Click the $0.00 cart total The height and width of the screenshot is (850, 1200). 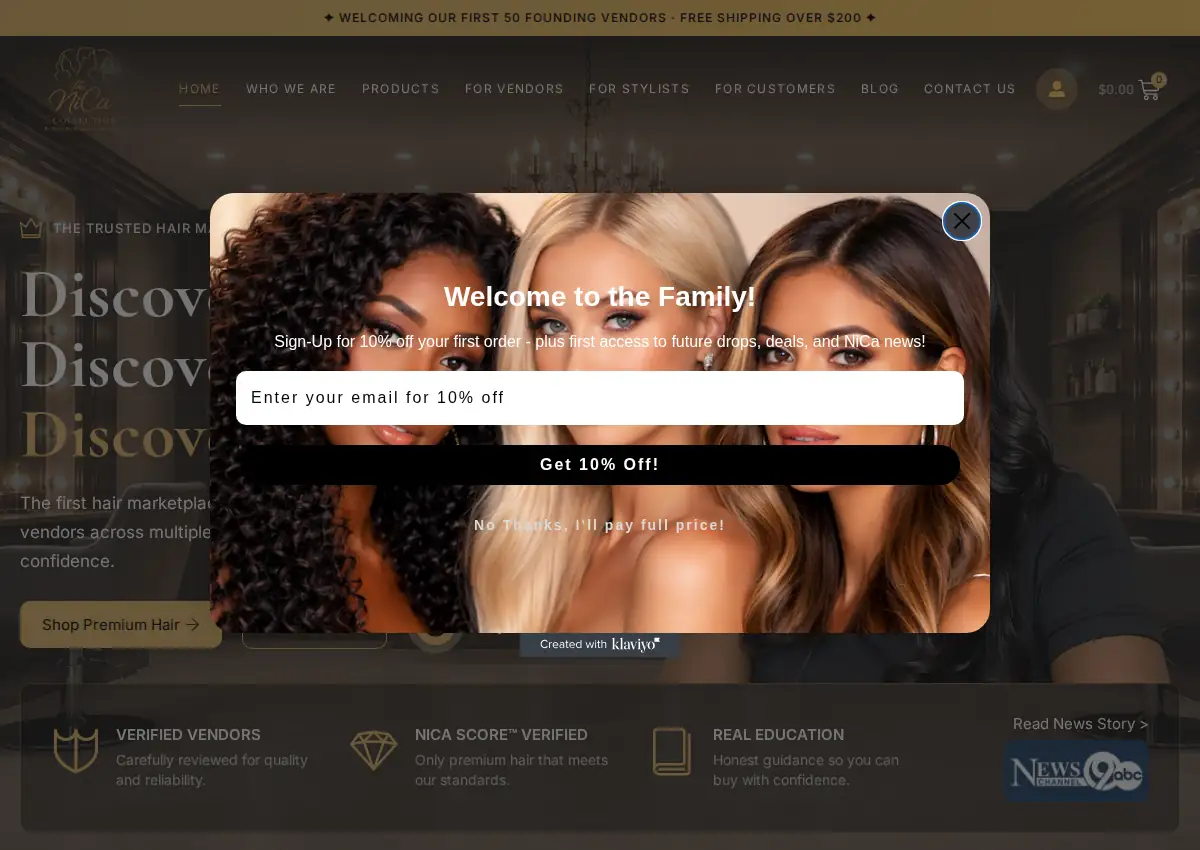pos(1116,89)
